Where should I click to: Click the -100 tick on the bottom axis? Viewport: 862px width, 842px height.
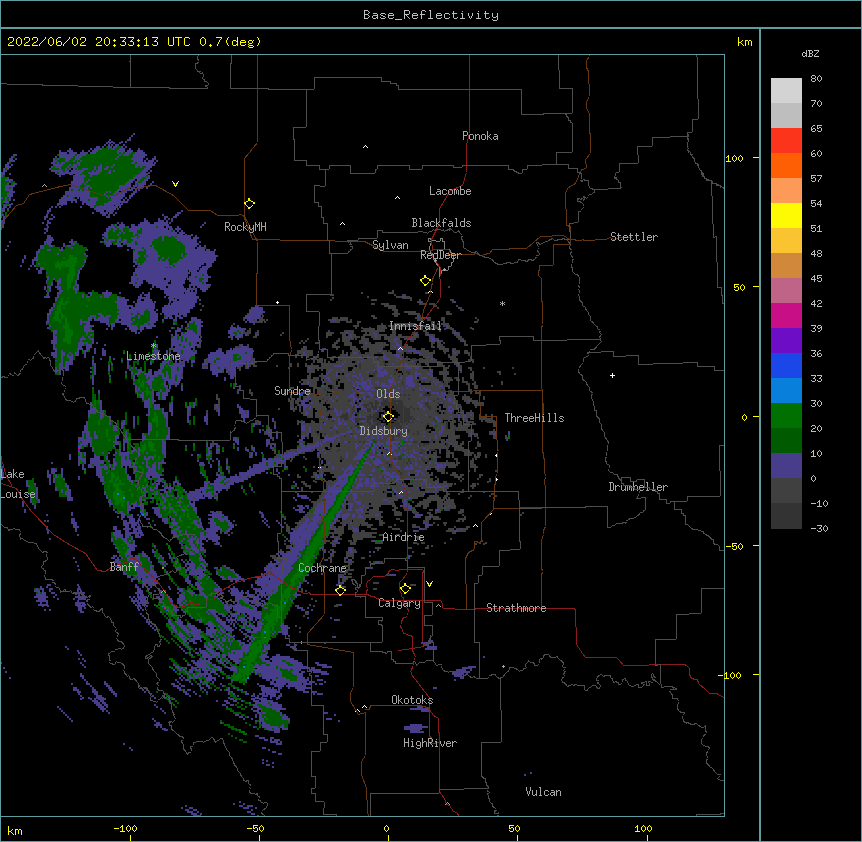125,828
